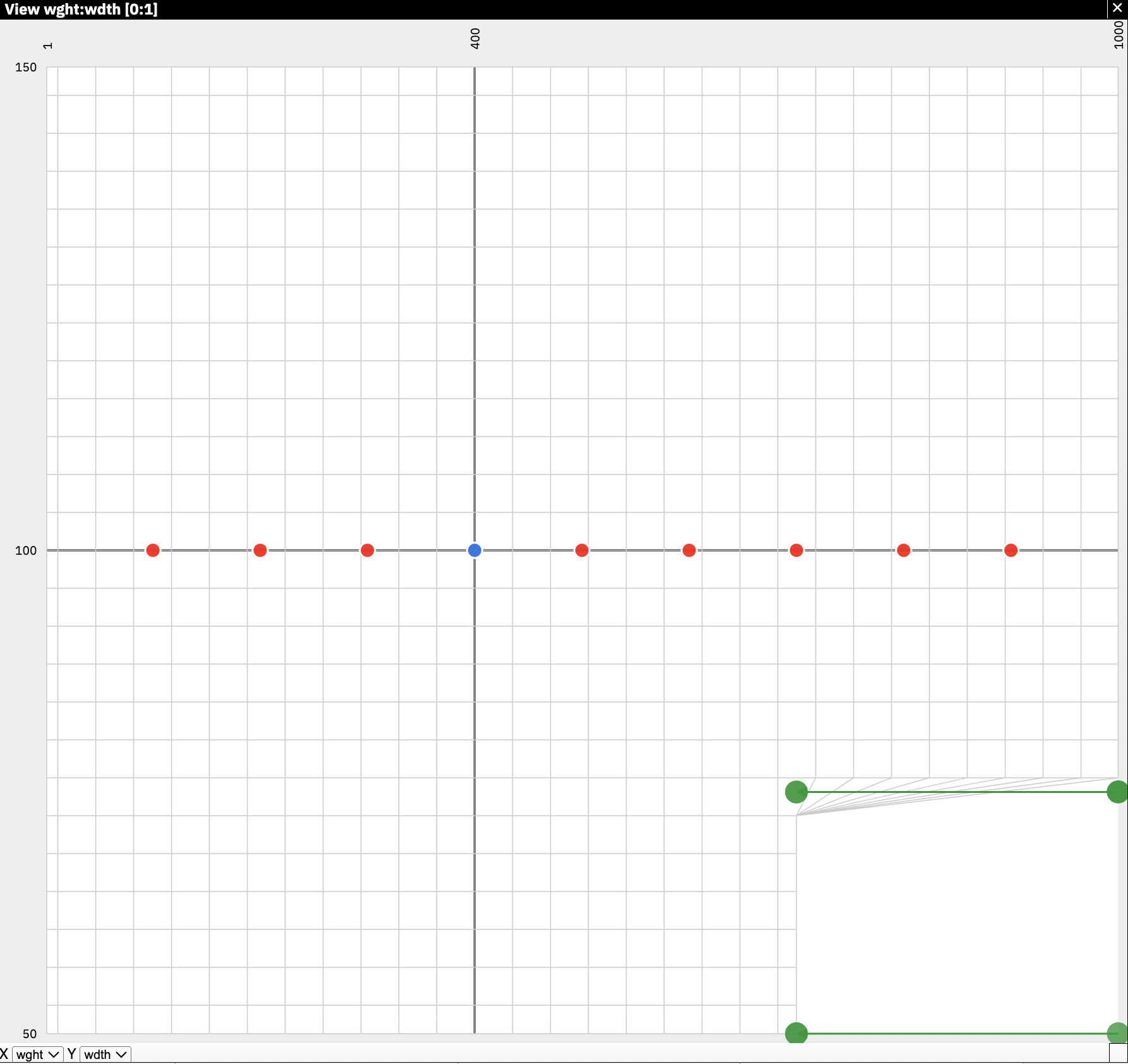The image size is (1128, 1064).
Task: Open the Y axis wdth dropdown
Action: coord(105,1055)
